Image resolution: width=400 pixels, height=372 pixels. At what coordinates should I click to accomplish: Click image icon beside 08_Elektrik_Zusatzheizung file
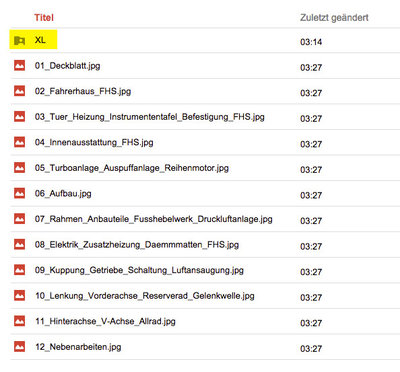tap(20, 244)
